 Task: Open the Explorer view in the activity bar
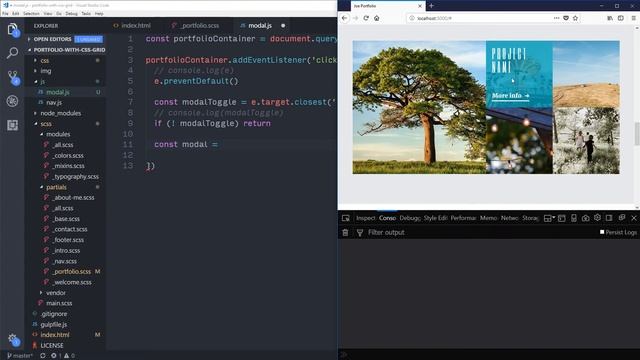pos(12,29)
